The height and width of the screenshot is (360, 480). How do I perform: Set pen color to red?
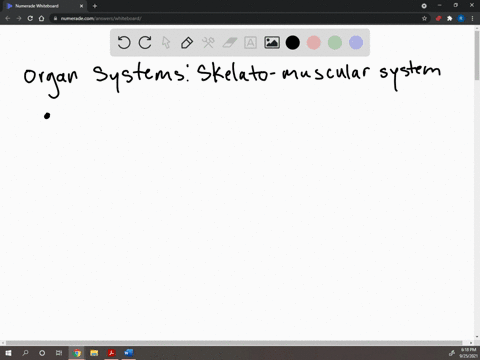click(314, 43)
